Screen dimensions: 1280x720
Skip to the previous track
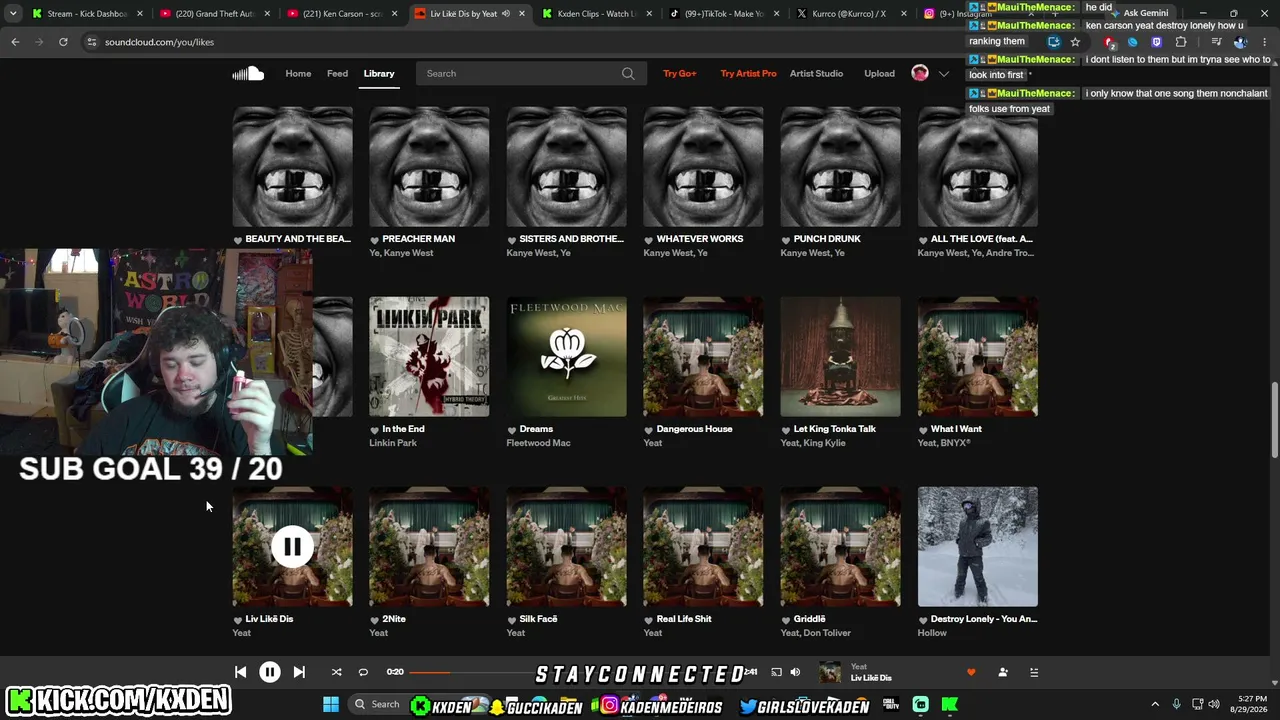240,673
